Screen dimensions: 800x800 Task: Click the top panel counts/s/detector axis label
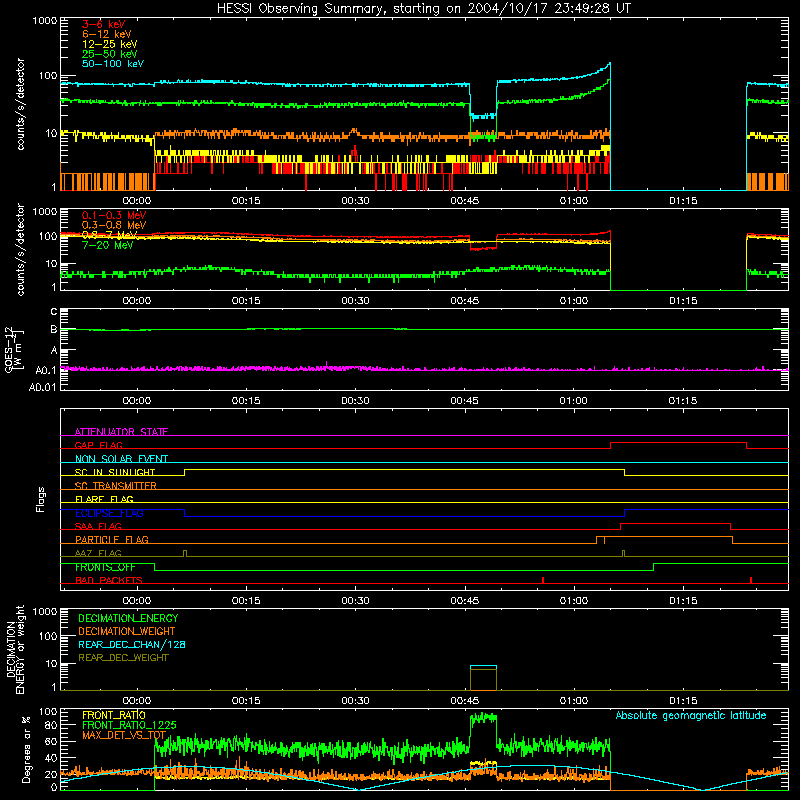[20, 104]
